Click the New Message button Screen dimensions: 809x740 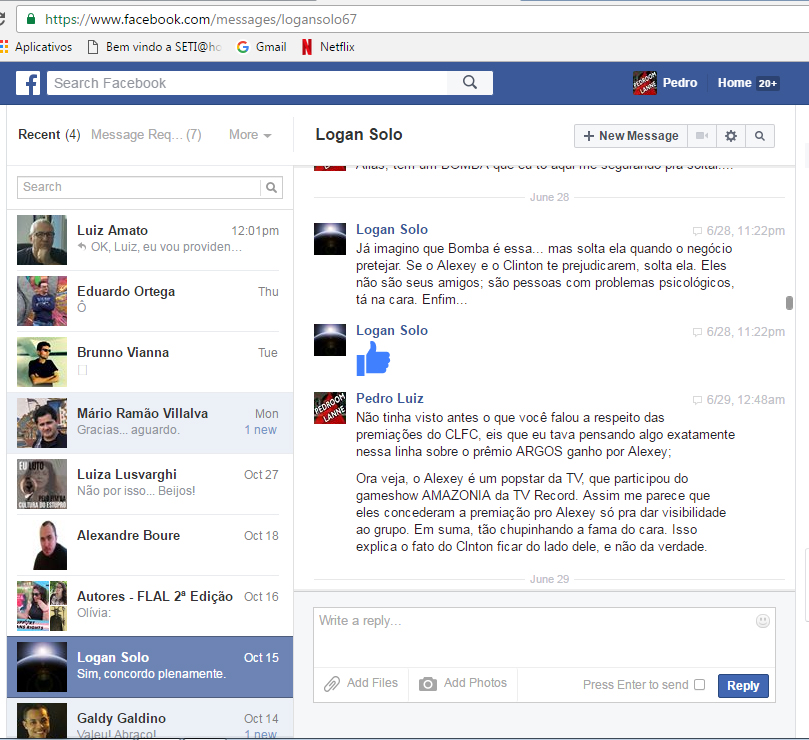tap(630, 136)
